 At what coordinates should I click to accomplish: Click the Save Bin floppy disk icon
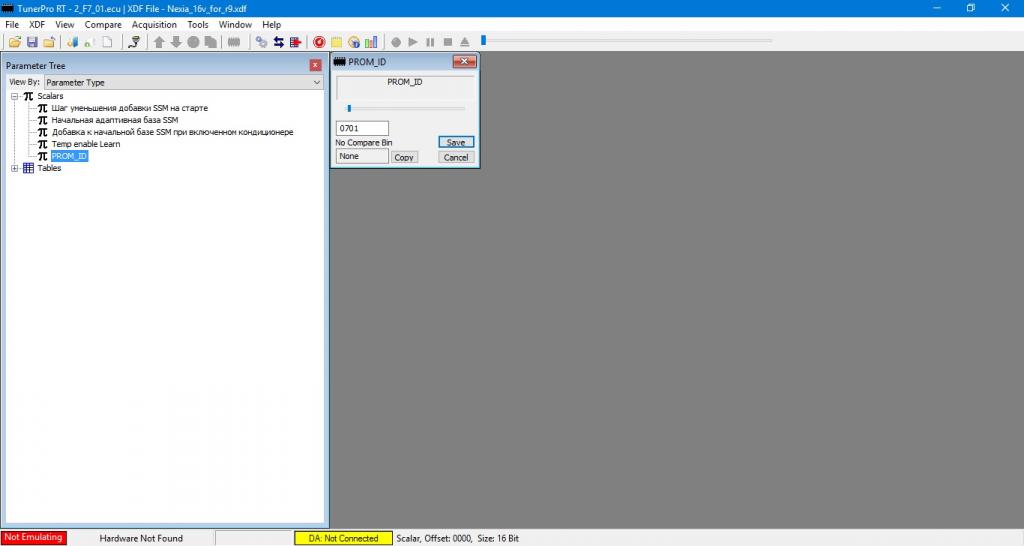pyautogui.click(x=32, y=42)
